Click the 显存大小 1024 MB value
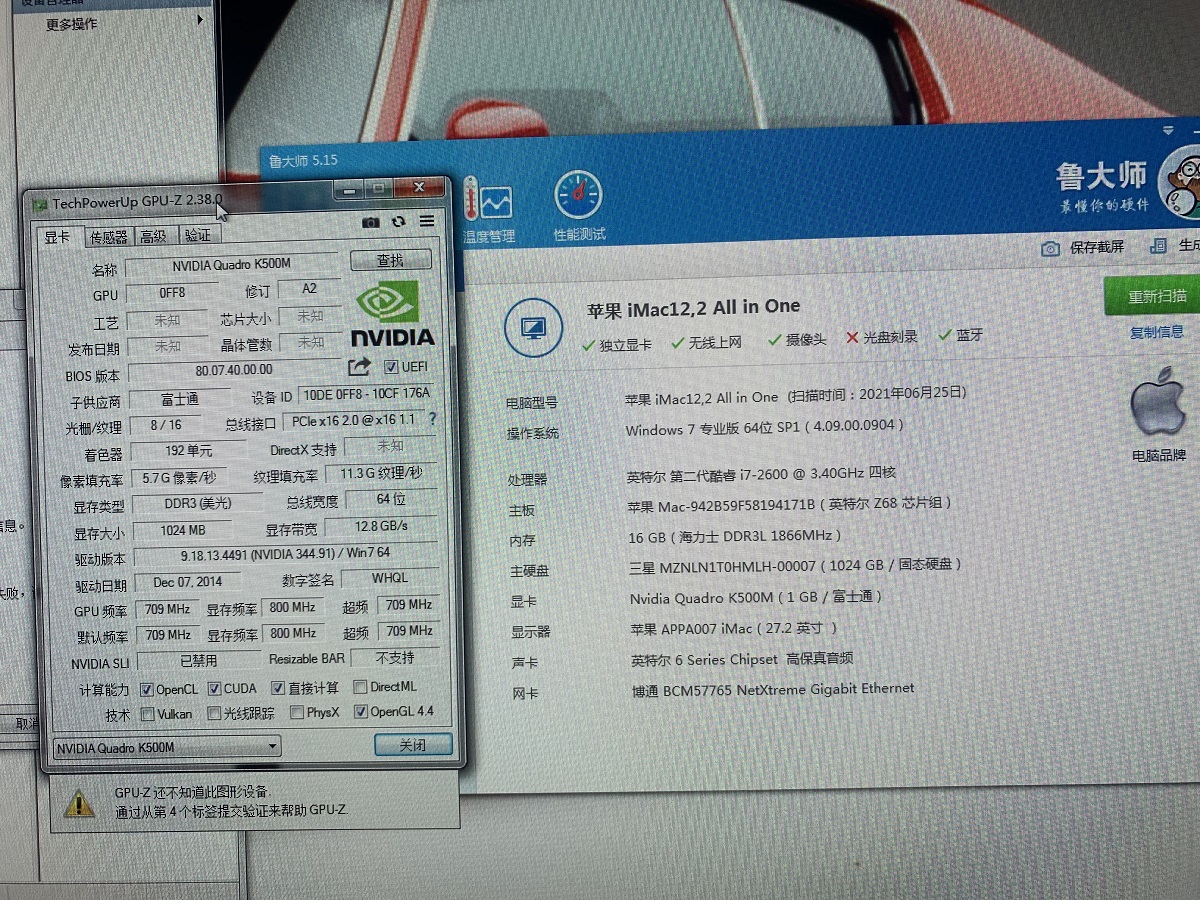The width and height of the screenshot is (1200, 900). coord(182,530)
